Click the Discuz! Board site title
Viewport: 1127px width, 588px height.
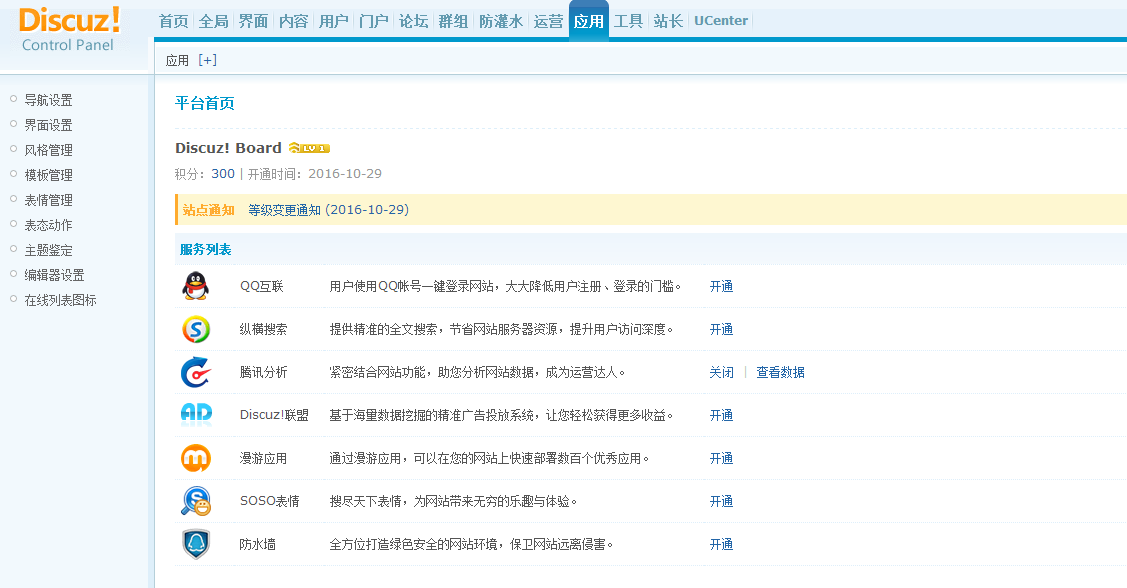(229, 148)
